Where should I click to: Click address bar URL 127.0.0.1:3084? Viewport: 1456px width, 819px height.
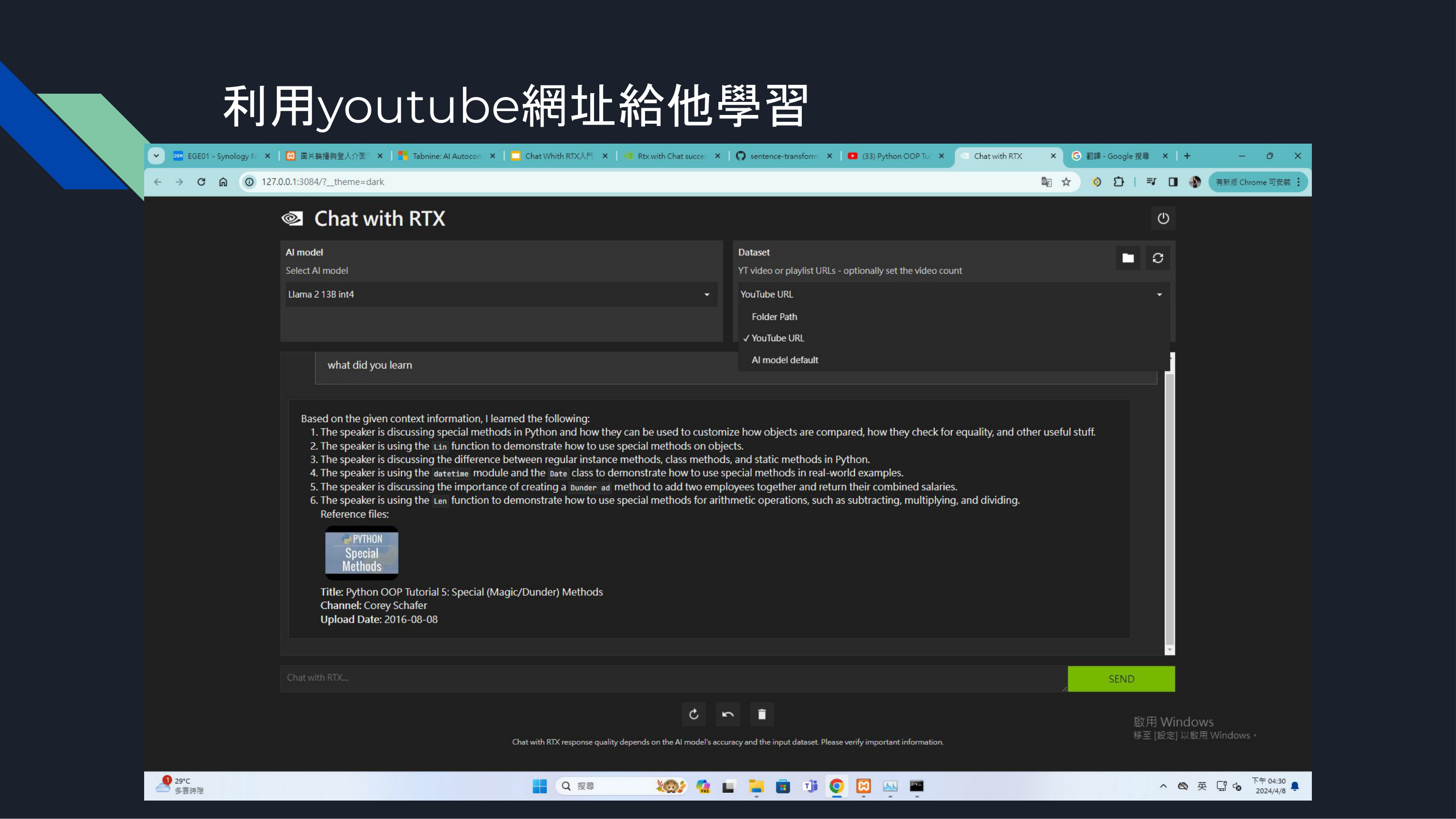tap(322, 182)
